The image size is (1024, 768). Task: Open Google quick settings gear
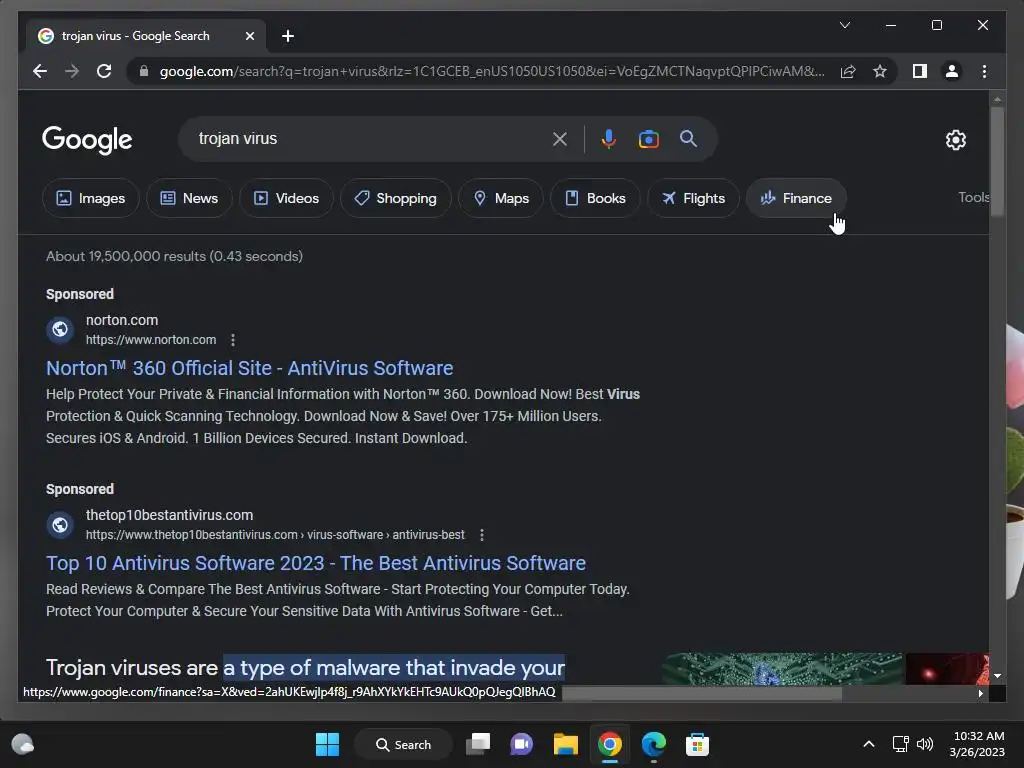pos(955,140)
